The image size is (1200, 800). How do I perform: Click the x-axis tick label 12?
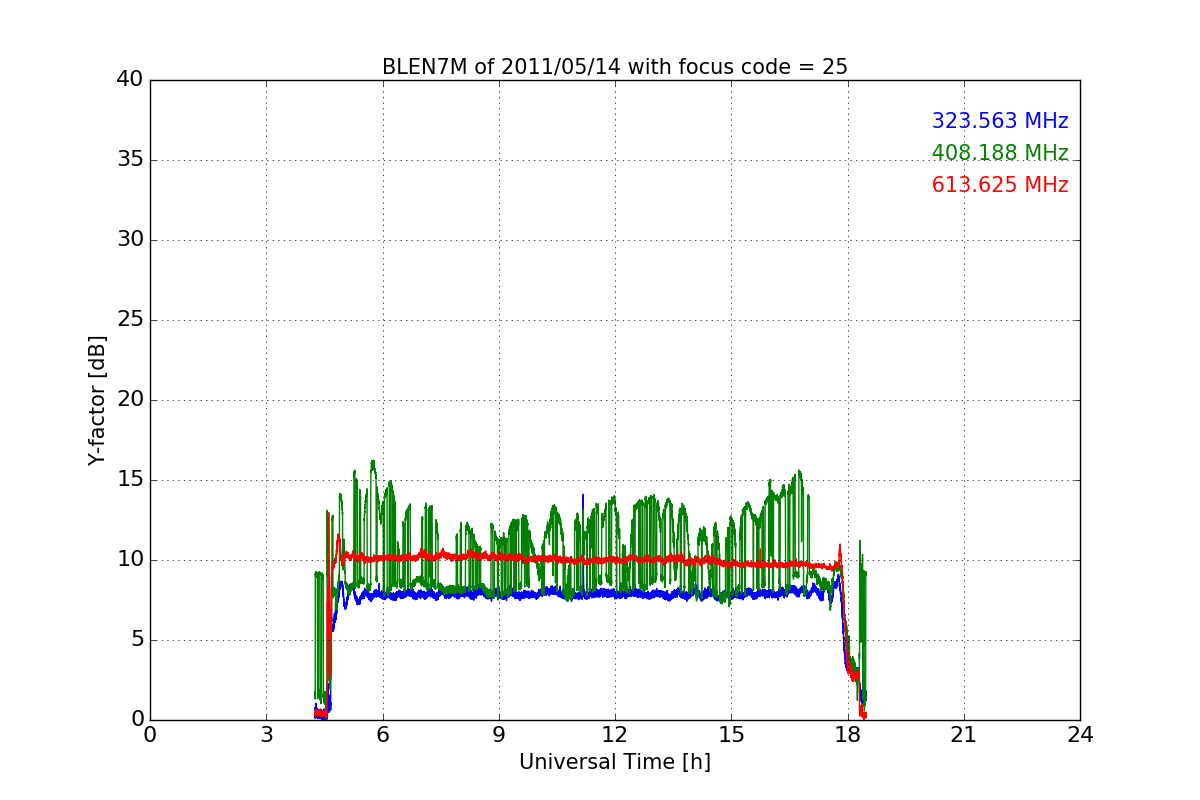(615, 734)
